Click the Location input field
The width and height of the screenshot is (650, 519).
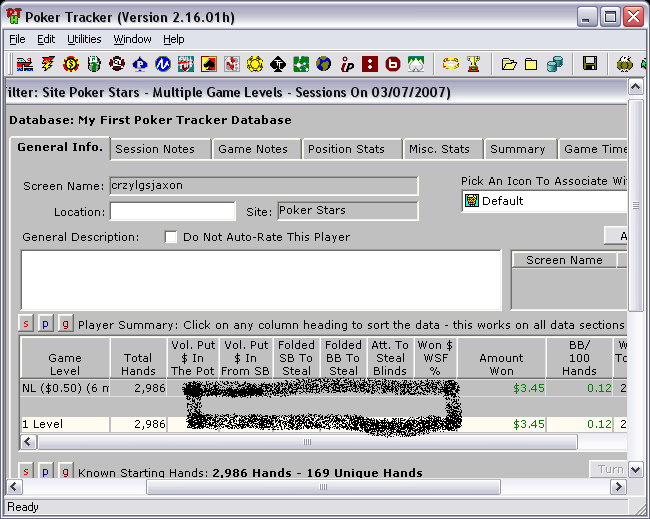[x=173, y=211]
